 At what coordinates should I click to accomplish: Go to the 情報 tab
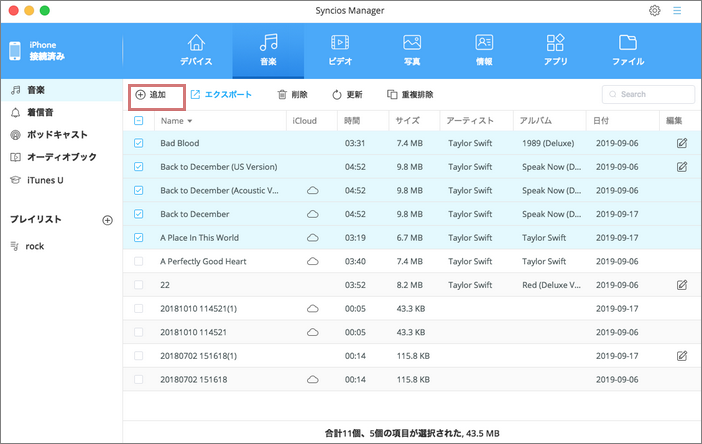[x=484, y=50]
